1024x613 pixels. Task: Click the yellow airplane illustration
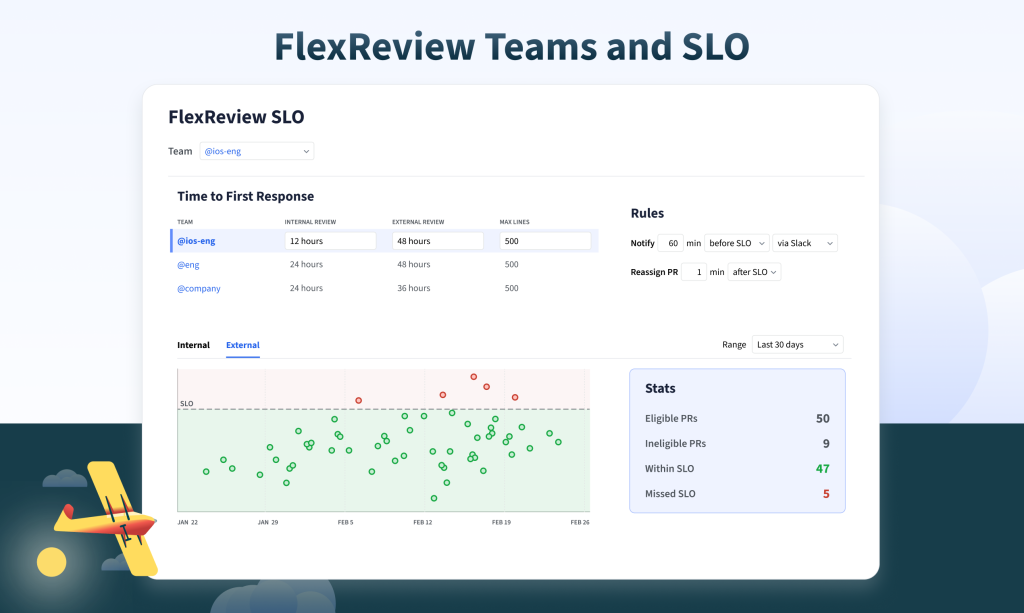click(106, 516)
